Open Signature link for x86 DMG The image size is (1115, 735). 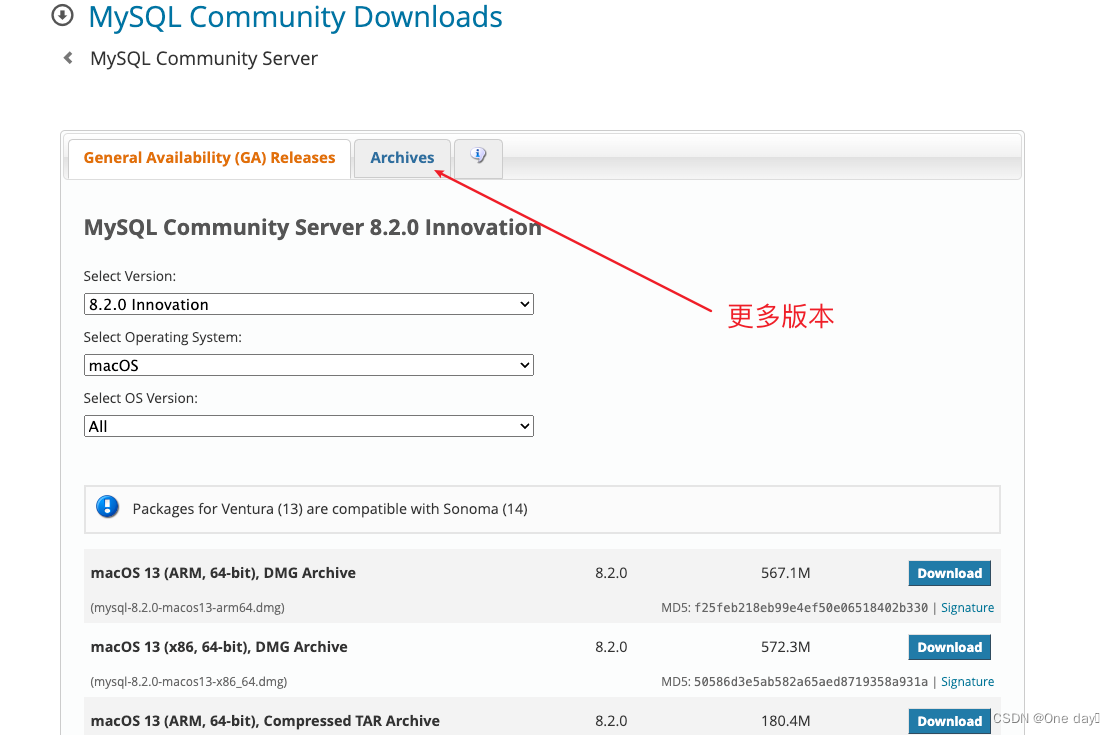(x=967, y=681)
